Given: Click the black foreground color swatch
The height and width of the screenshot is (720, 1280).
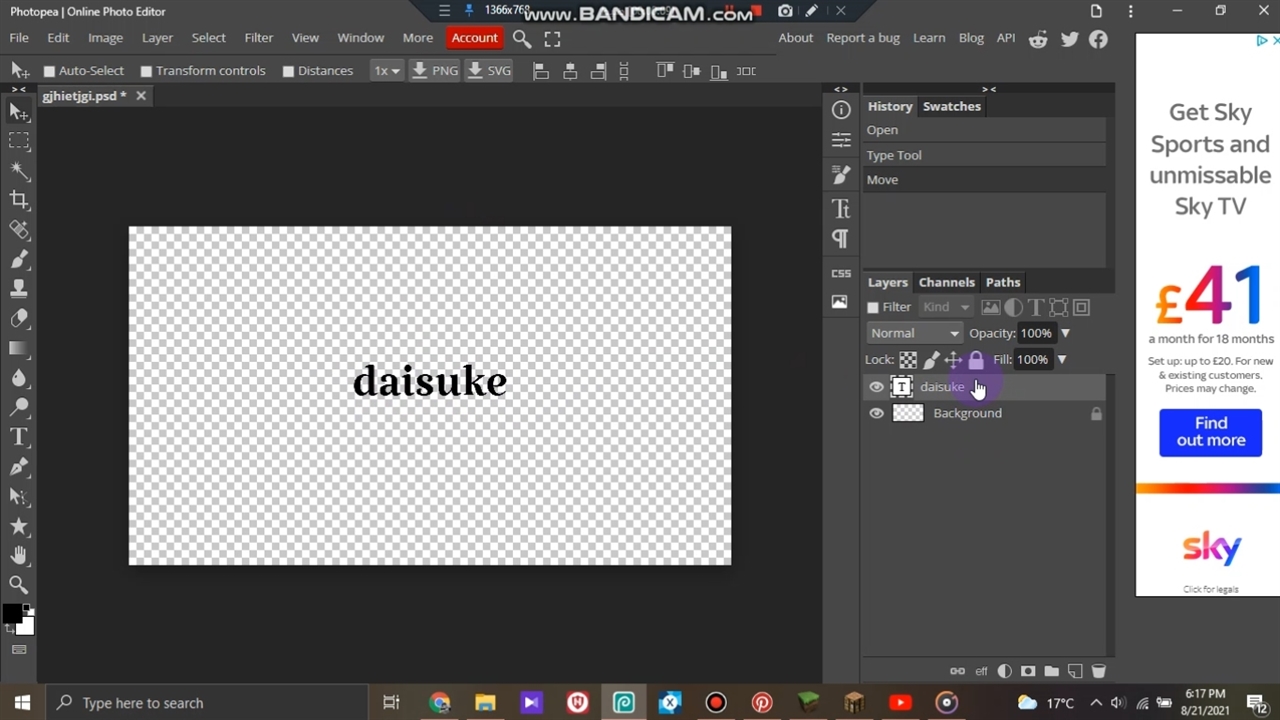Looking at the screenshot, I should [x=12, y=614].
